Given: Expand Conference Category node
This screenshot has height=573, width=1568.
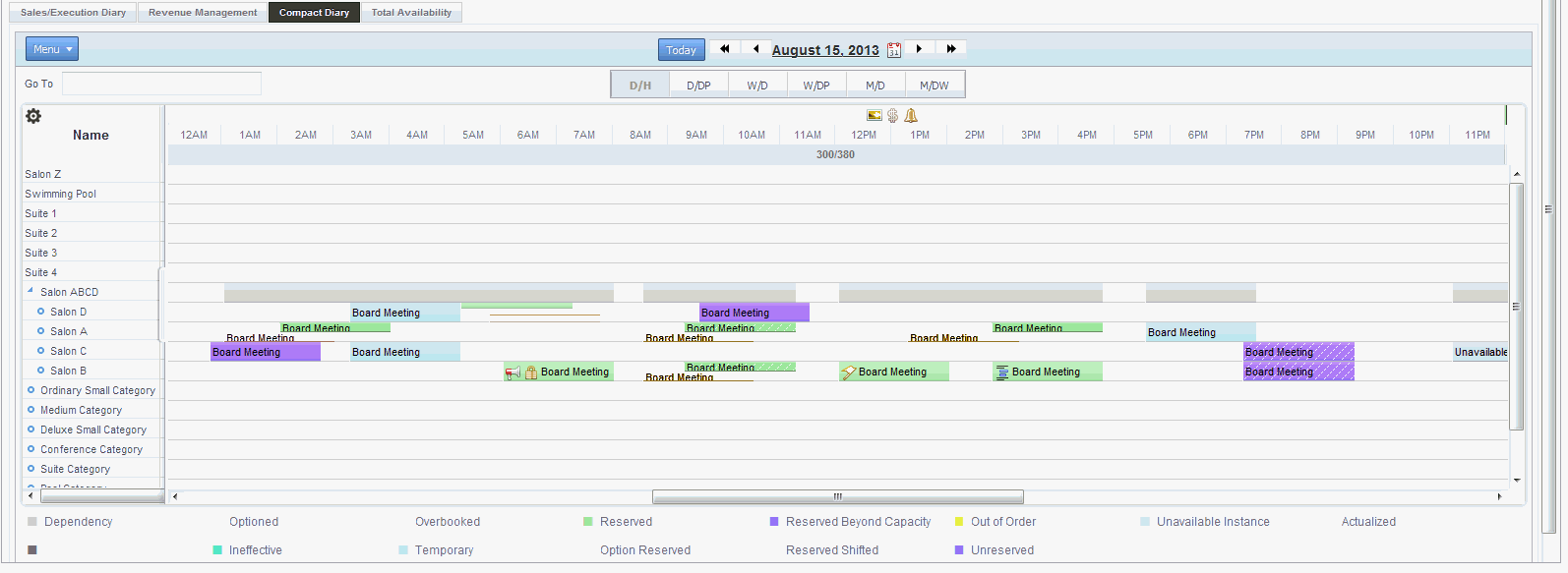Looking at the screenshot, I should pos(30,448).
